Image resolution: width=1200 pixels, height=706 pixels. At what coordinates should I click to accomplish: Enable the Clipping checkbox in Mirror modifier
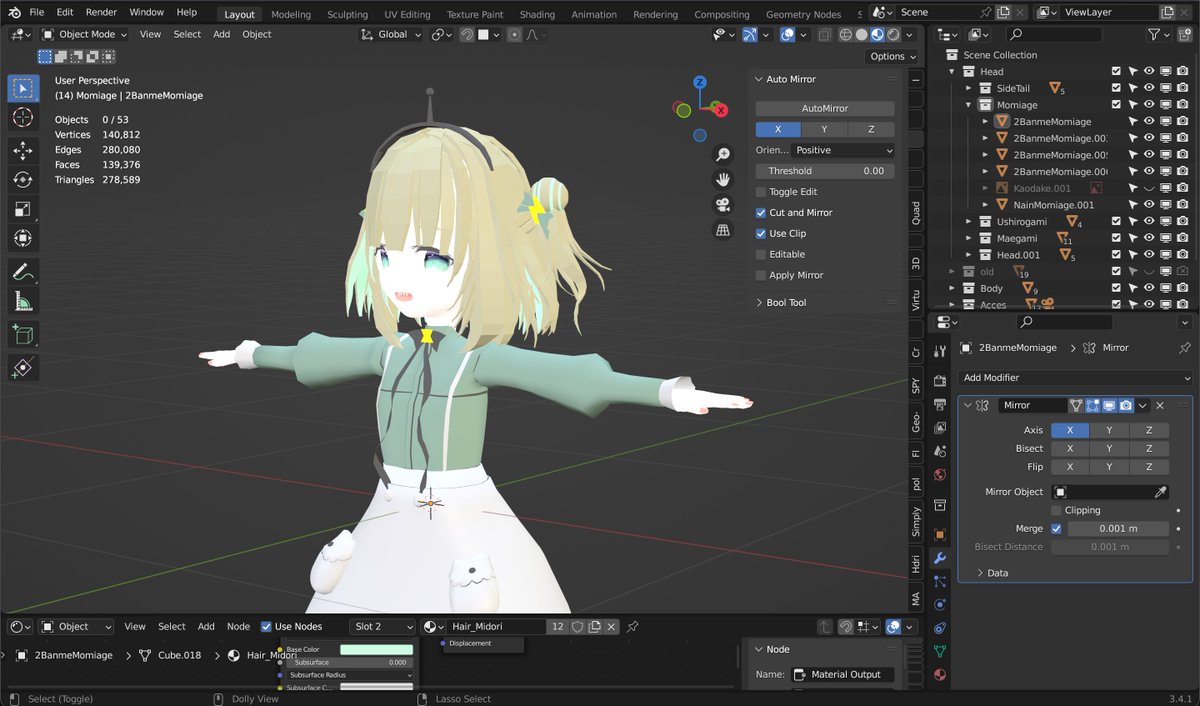pos(1057,510)
